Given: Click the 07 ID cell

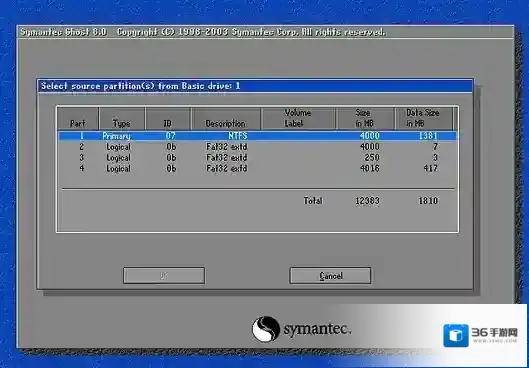Looking at the screenshot, I should click(171, 136).
